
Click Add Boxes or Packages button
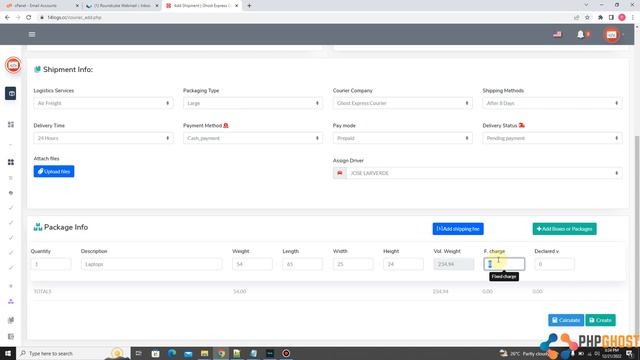pos(564,229)
